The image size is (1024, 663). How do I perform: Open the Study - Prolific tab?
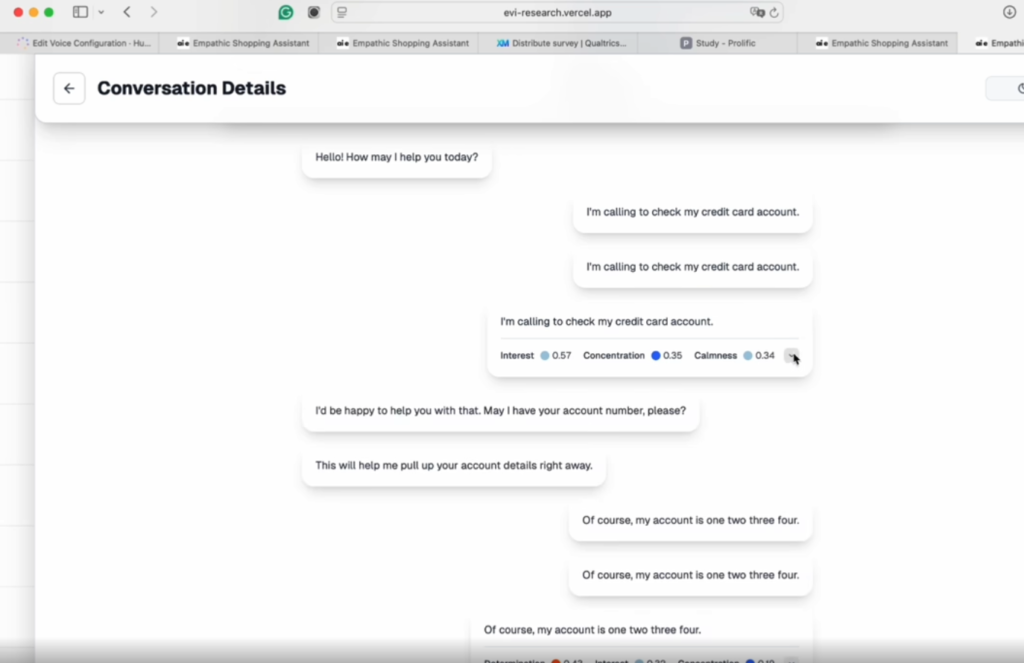[718, 43]
